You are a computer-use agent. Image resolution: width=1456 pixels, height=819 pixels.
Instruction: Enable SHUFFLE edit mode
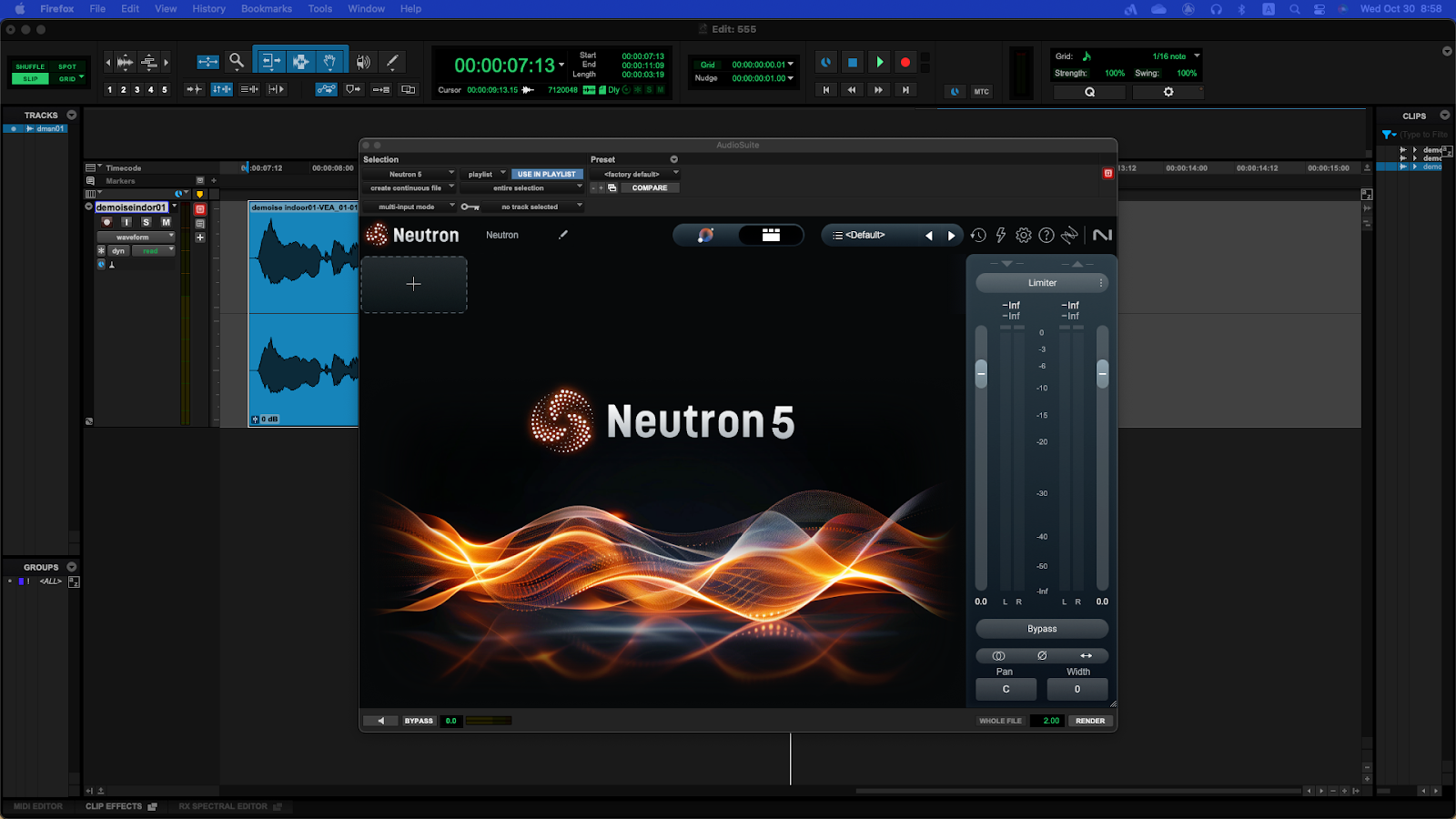pyautogui.click(x=30, y=66)
